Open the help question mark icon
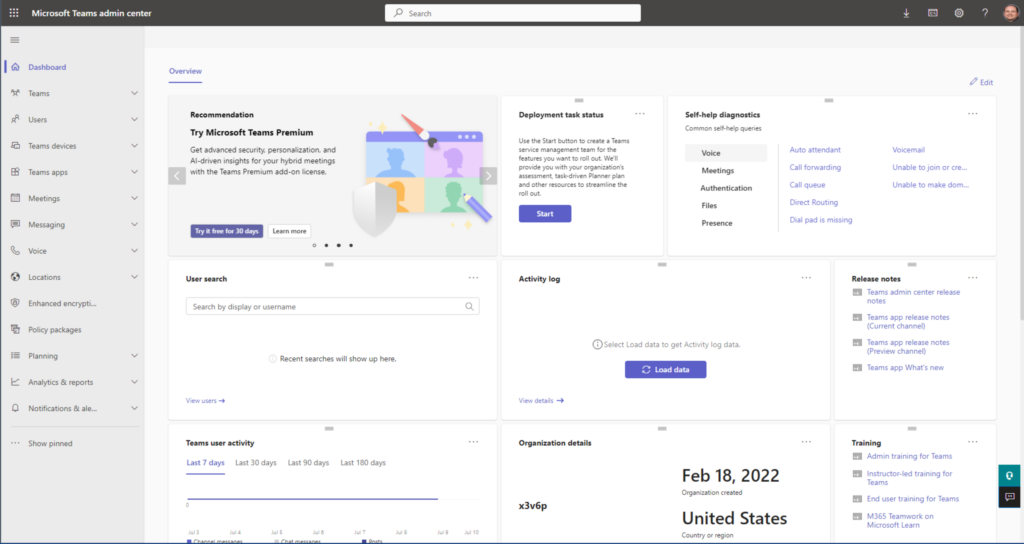Viewport: 1024px width, 544px height. 985,13
